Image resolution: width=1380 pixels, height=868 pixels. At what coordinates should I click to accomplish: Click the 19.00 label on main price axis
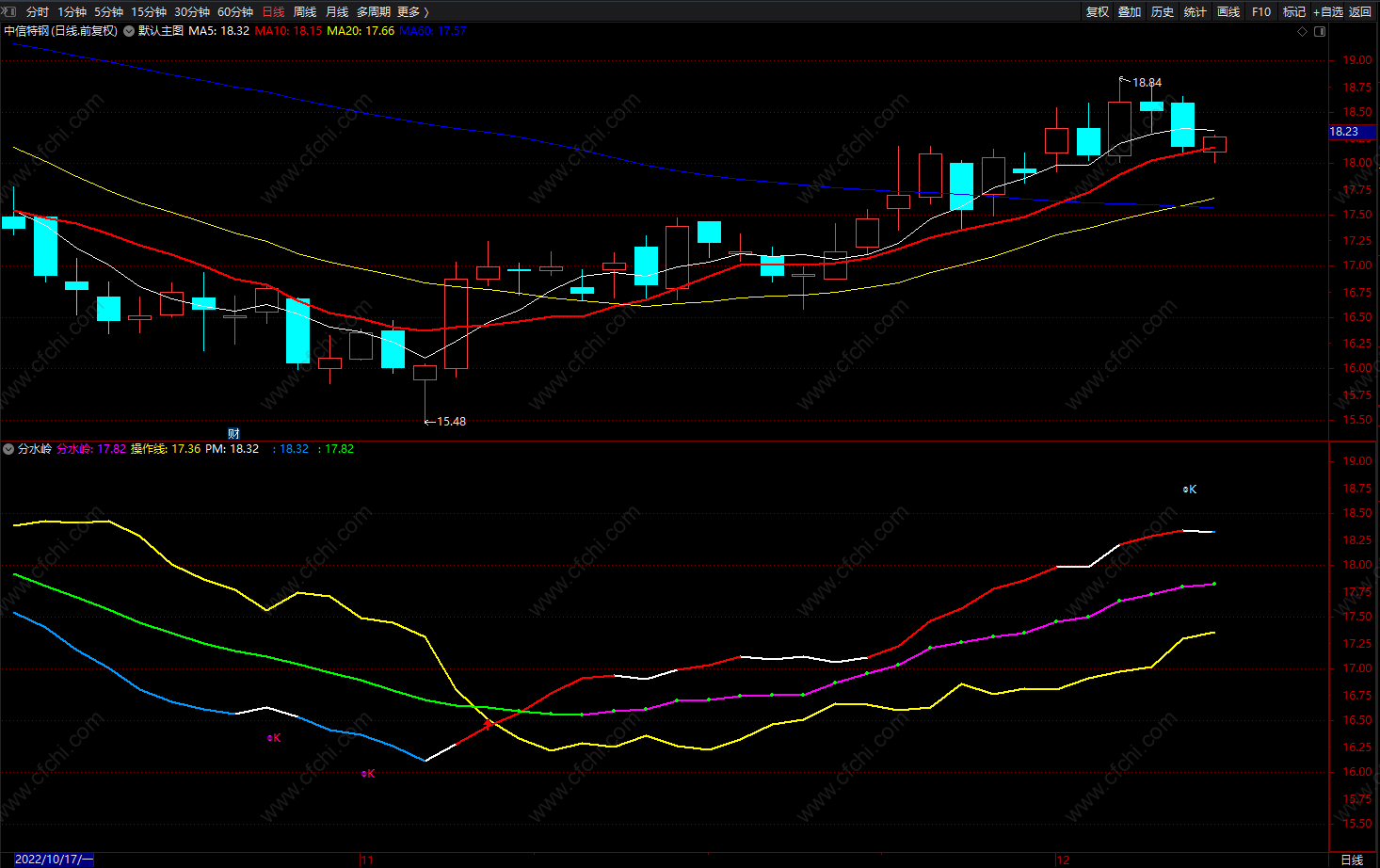click(x=1357, y=60)
